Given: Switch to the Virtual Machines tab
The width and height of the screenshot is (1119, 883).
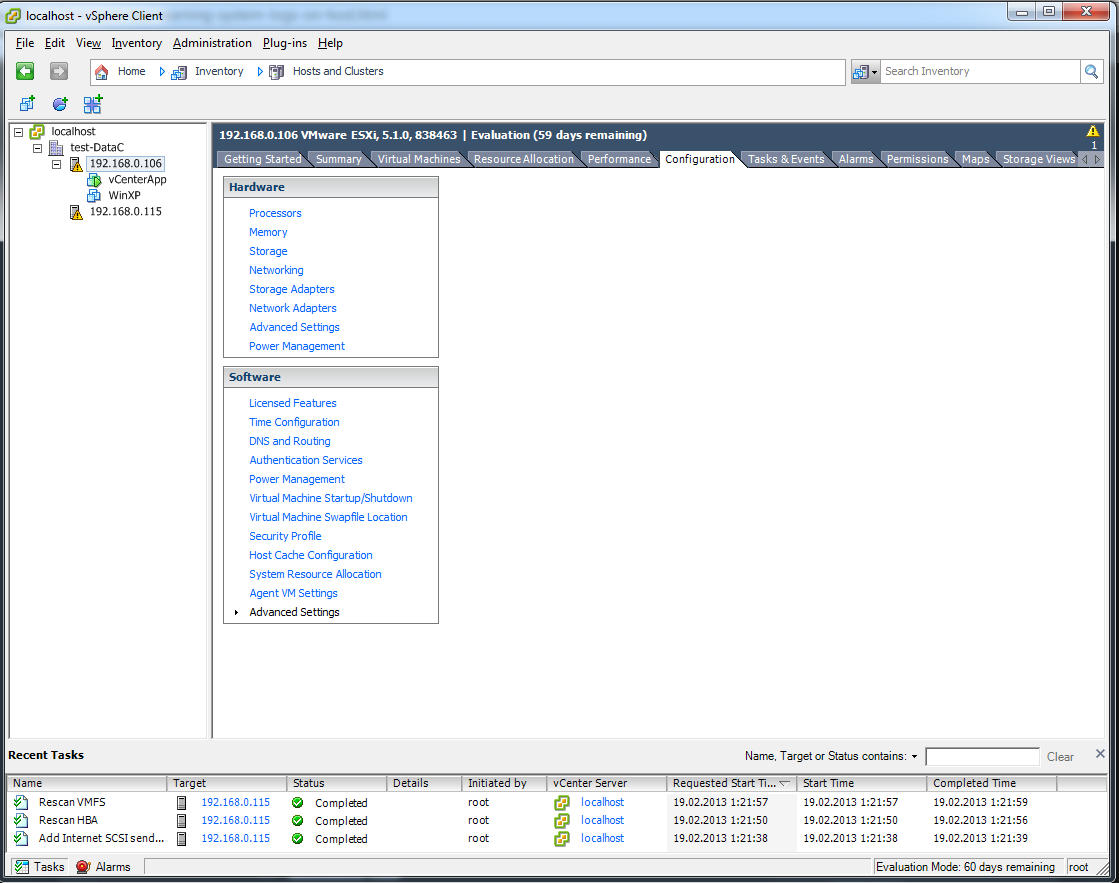Looking at the screenshot, I should point(419,159).
